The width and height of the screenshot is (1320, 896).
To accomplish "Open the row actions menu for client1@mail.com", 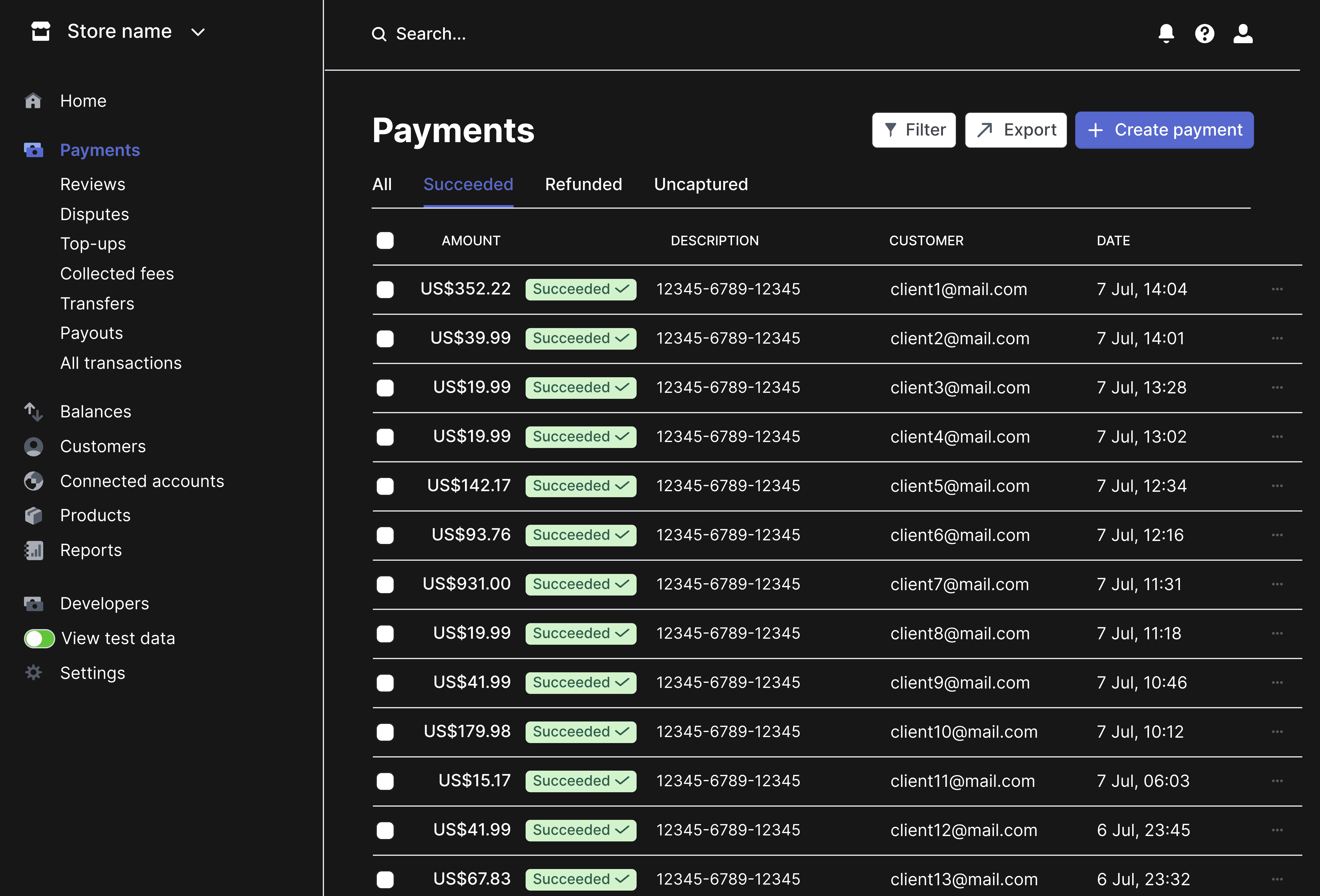I will 1277,289.
